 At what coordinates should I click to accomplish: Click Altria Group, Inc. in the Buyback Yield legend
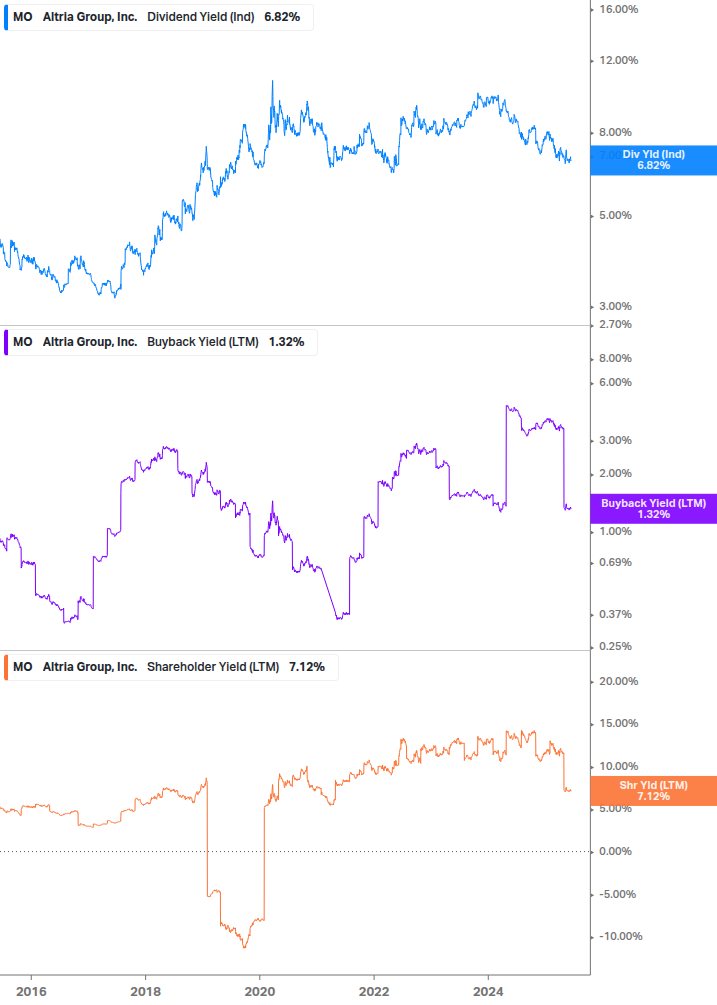(x=90, y=342)
